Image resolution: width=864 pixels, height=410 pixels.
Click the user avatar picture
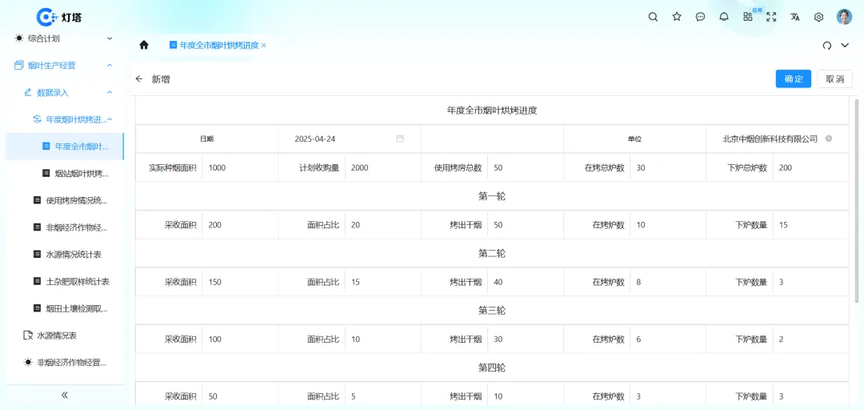click(844, 17)
